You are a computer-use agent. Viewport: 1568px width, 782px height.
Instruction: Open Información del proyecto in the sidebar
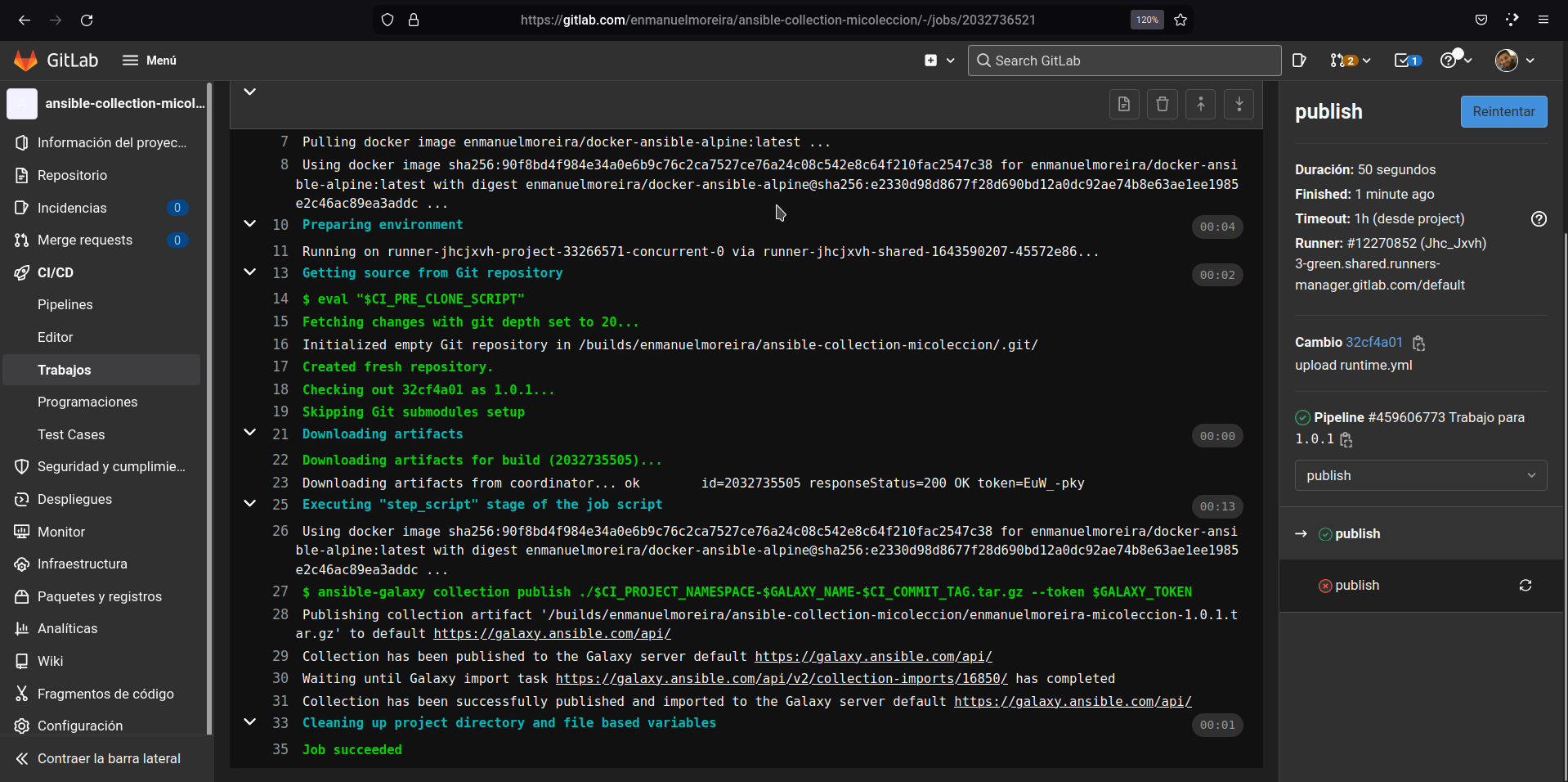101,142
